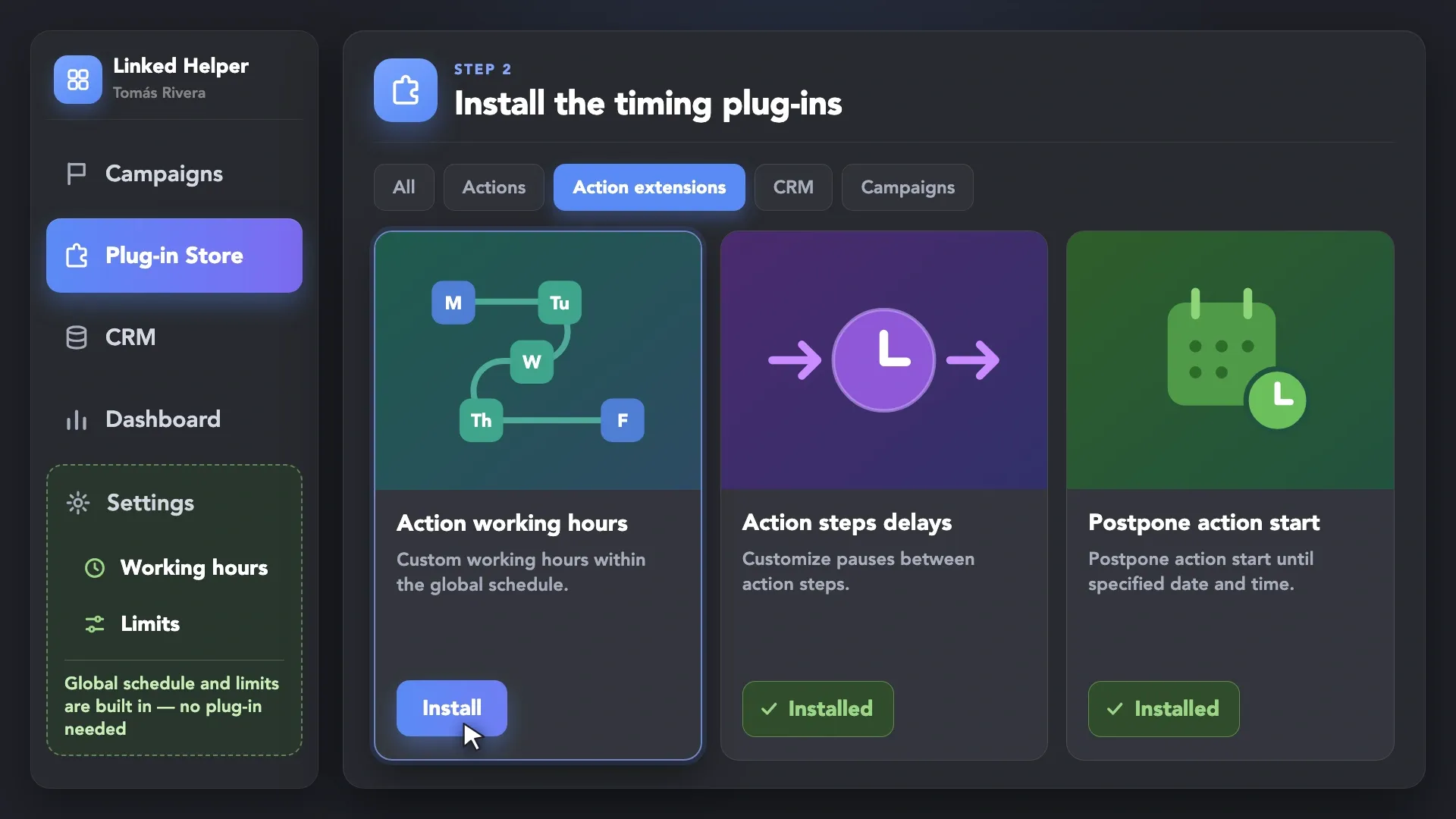Open the CRM filter tab
The image size is (1456, 819).
click(793, 187)
